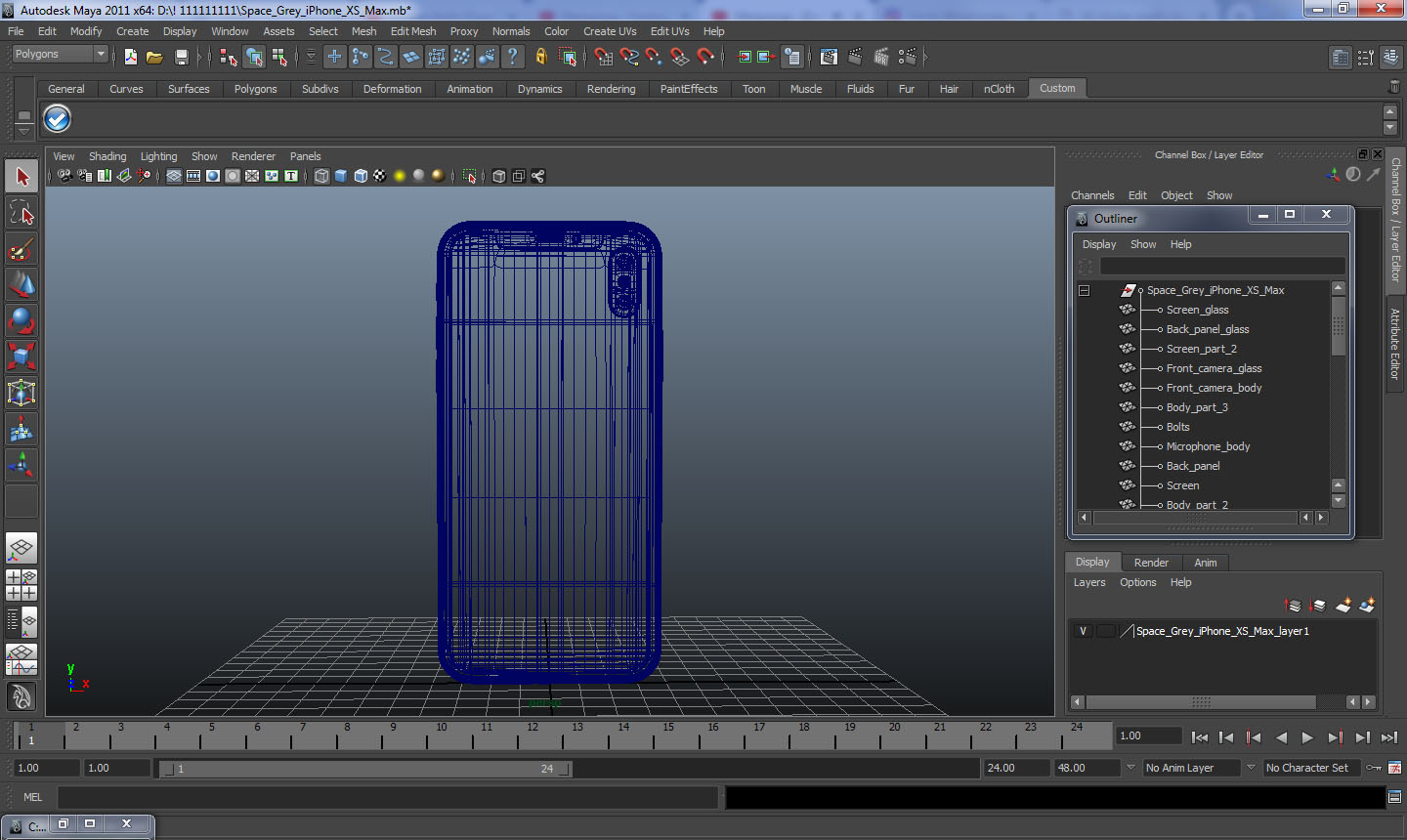Viewport: 1407px width, 840px height.
Task: Expand the status line right-end arrow
Action: coord(924,57)
